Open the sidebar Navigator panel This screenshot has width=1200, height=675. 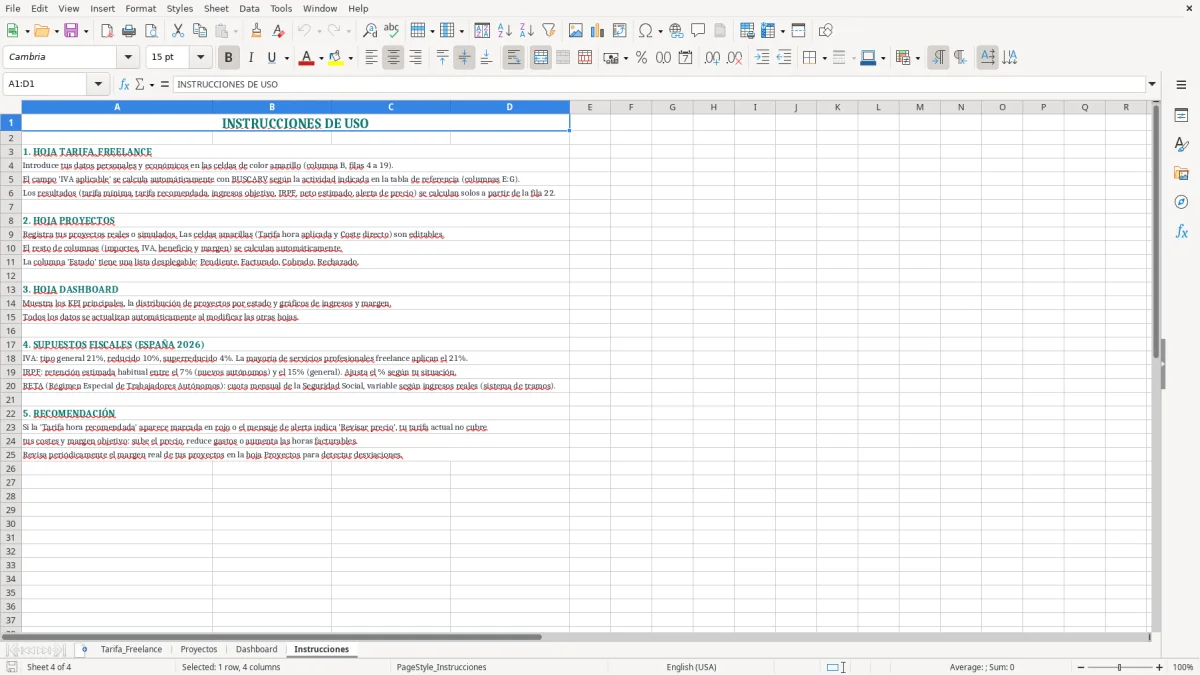[x=1181, y=202]
